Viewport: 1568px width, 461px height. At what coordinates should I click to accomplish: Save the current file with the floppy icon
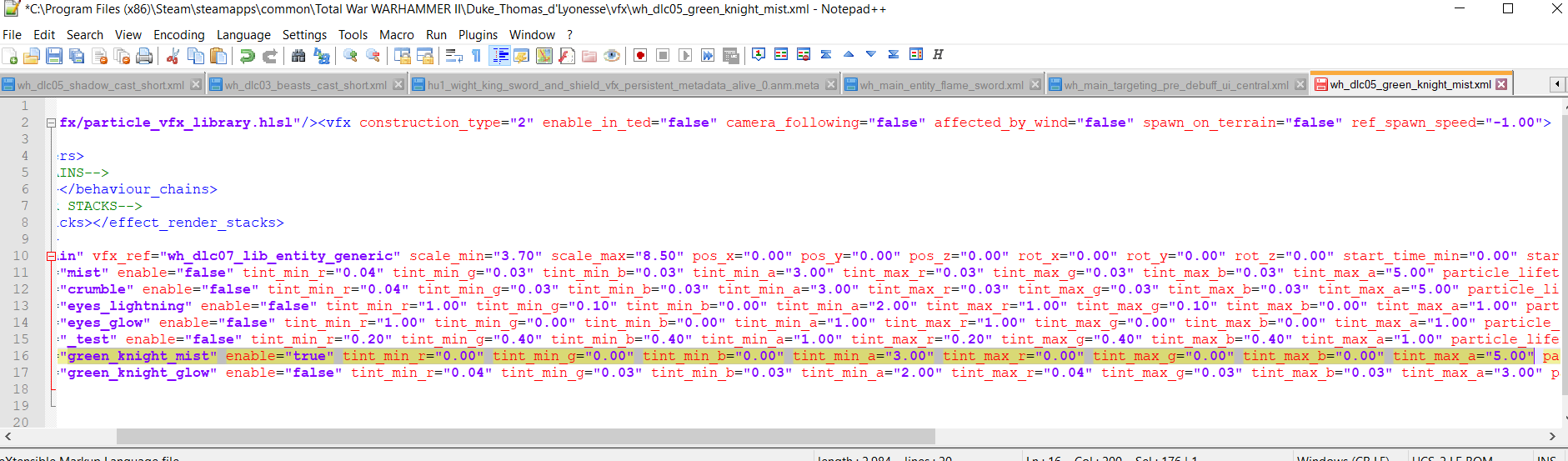(x=54, y=56)
